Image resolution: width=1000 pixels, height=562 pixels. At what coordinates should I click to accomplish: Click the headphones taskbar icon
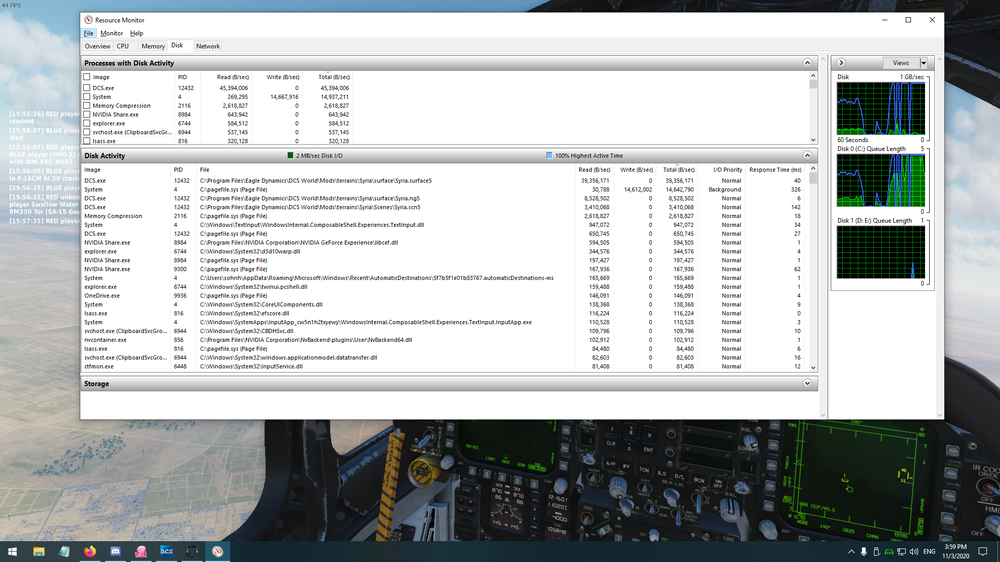192,551
